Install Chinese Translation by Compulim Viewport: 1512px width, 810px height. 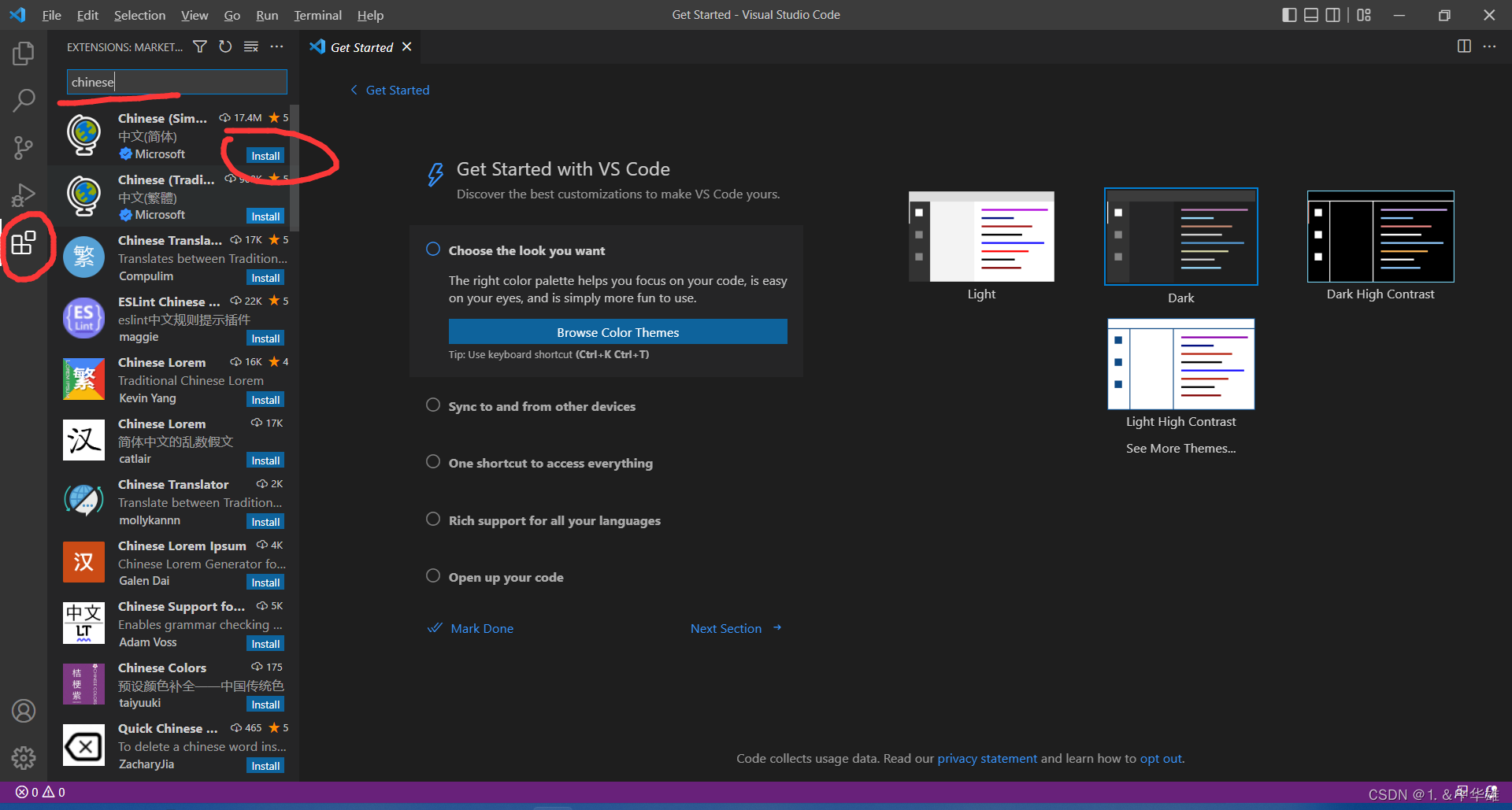tap(265, 278)
